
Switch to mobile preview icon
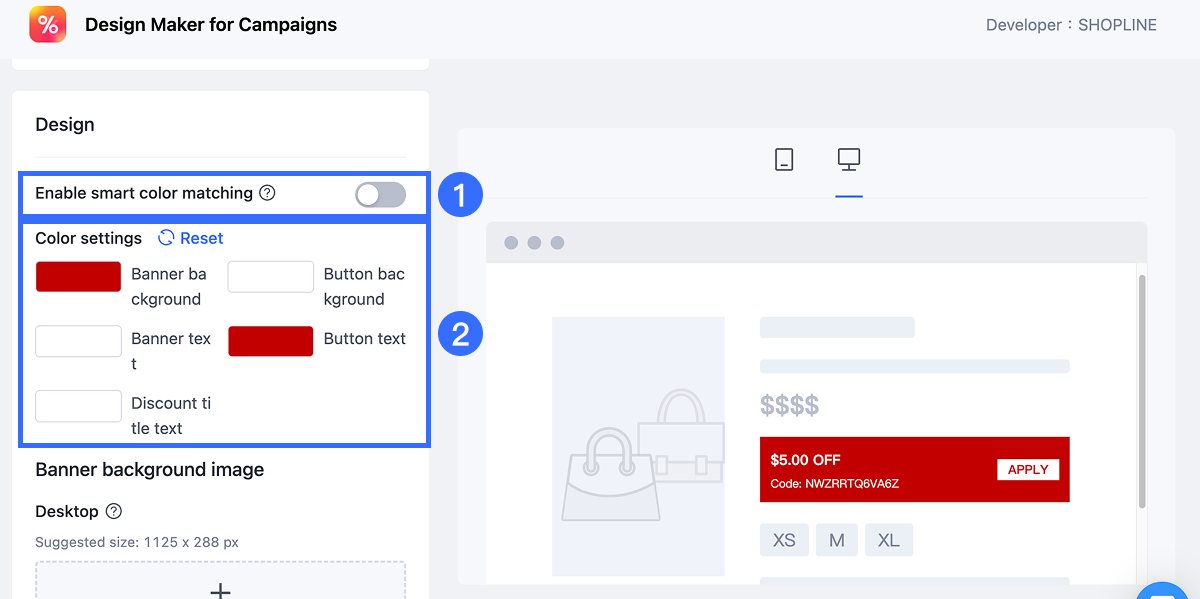pos(784,159)
